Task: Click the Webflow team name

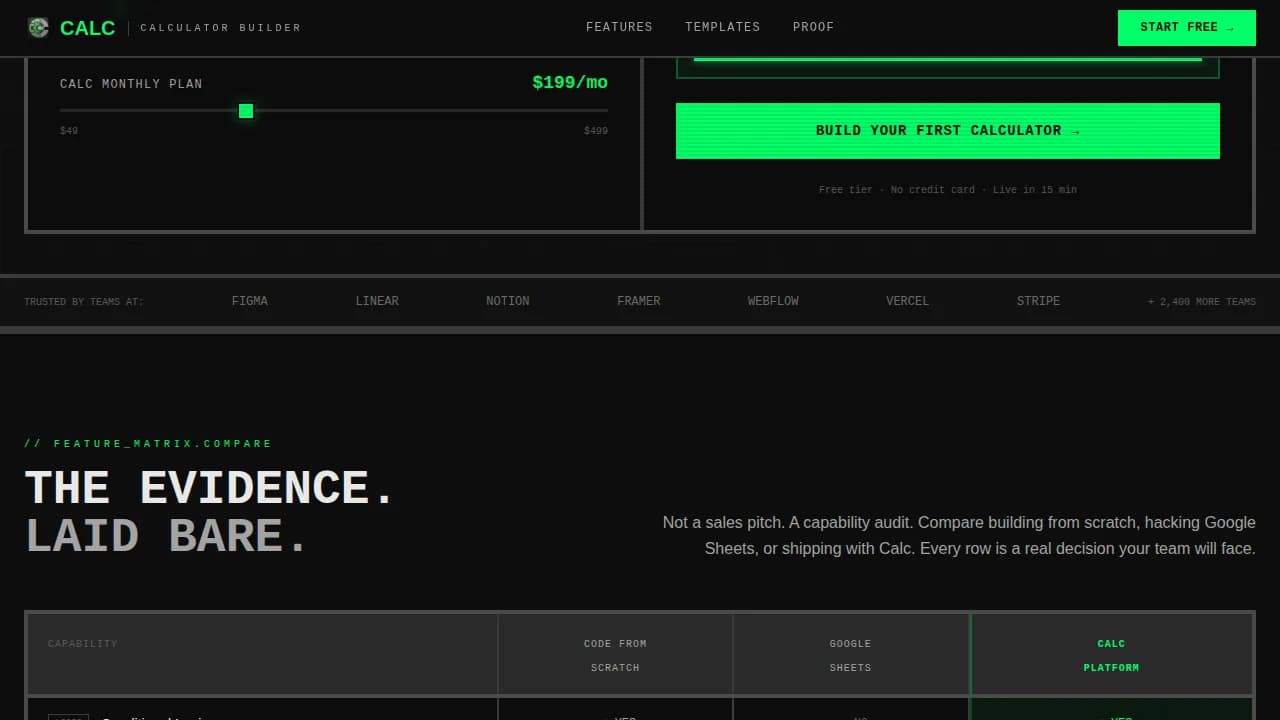Action: [773, 301]
